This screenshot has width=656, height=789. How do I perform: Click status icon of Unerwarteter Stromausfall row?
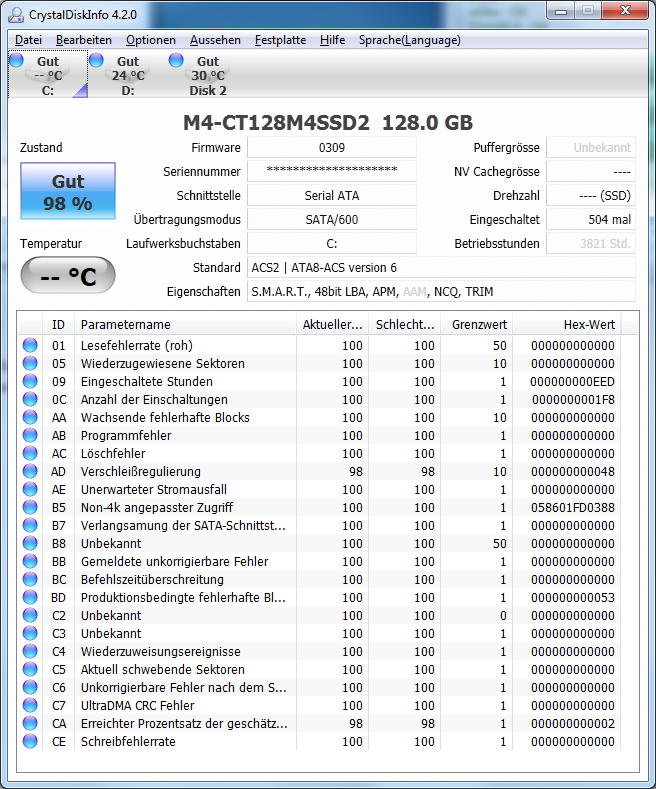pos(30,489)
